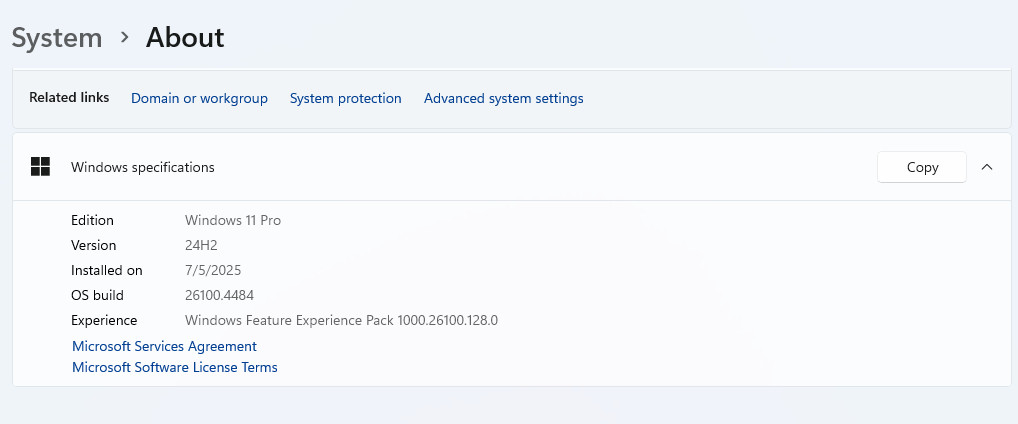Go back to System in the breadcrumb
Viewport: 1018px width, 424px height.
point(57,38)
